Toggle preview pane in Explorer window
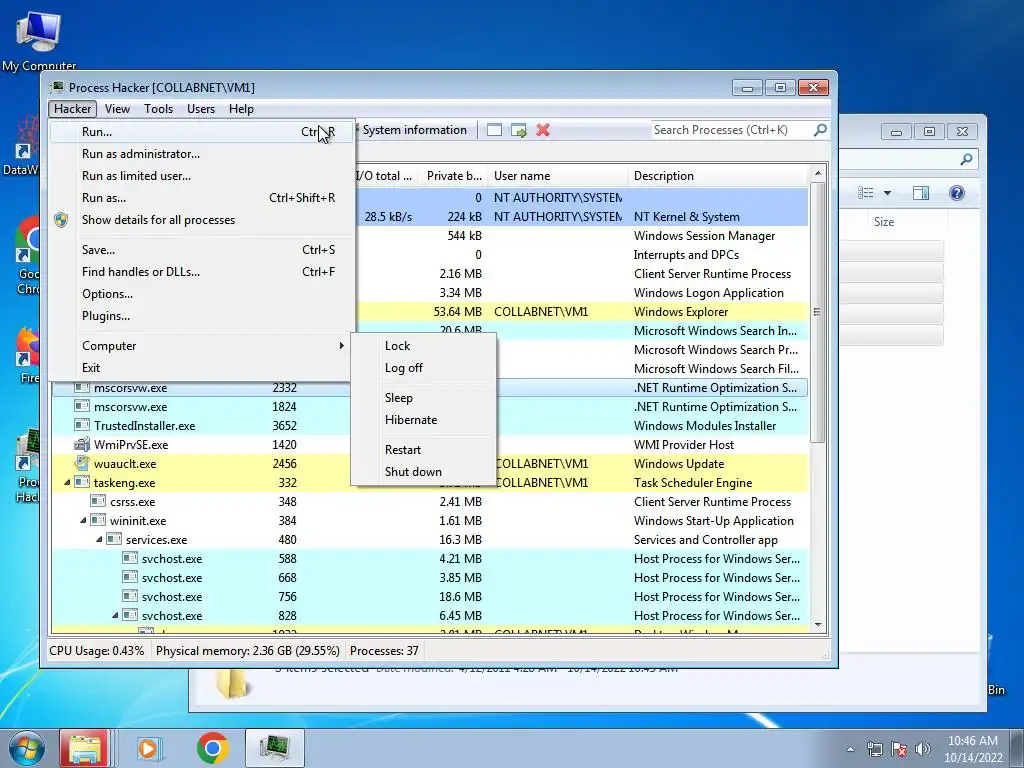The width and height of the screenshot is (1024, 768). click(921, 193)
